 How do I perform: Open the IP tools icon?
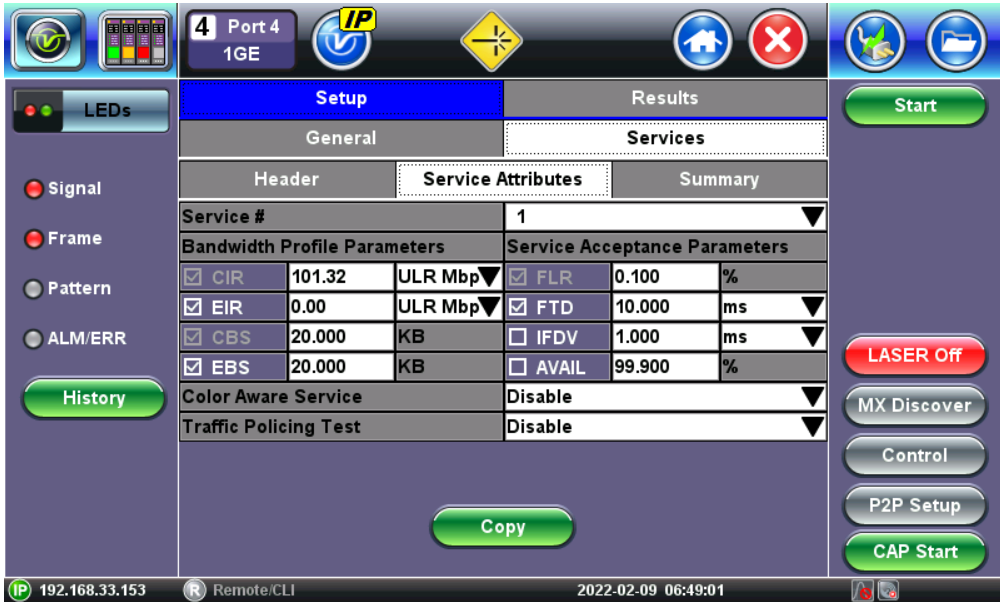point(342,40)
